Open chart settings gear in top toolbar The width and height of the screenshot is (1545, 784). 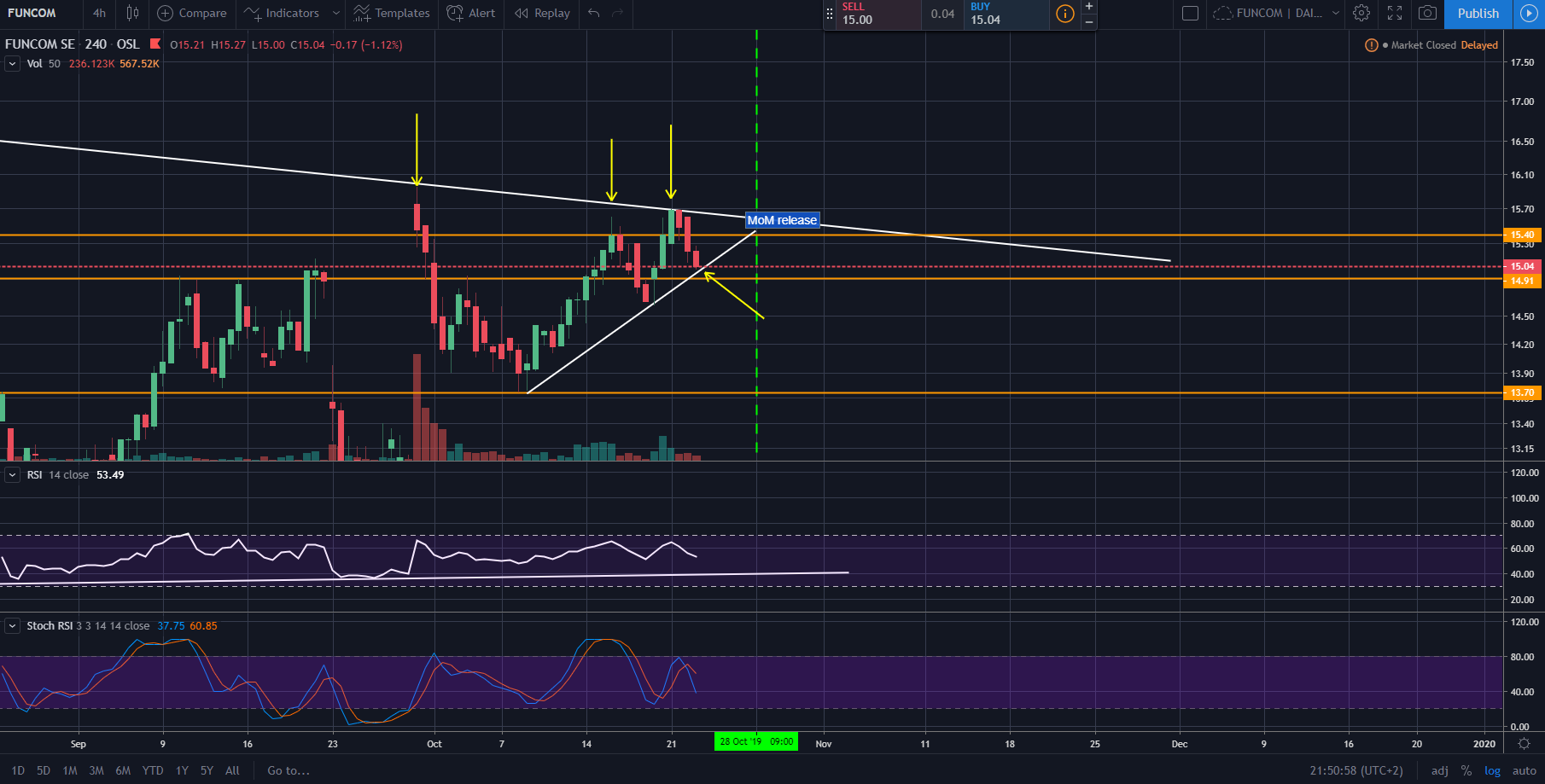point(1361,13)
